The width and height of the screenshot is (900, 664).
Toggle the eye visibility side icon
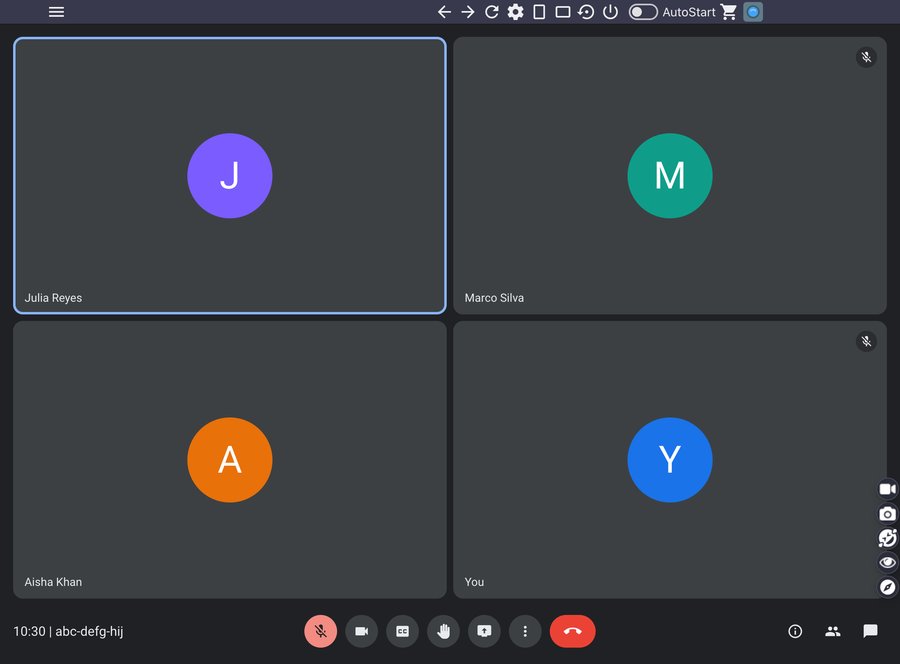tap(887, 562)
